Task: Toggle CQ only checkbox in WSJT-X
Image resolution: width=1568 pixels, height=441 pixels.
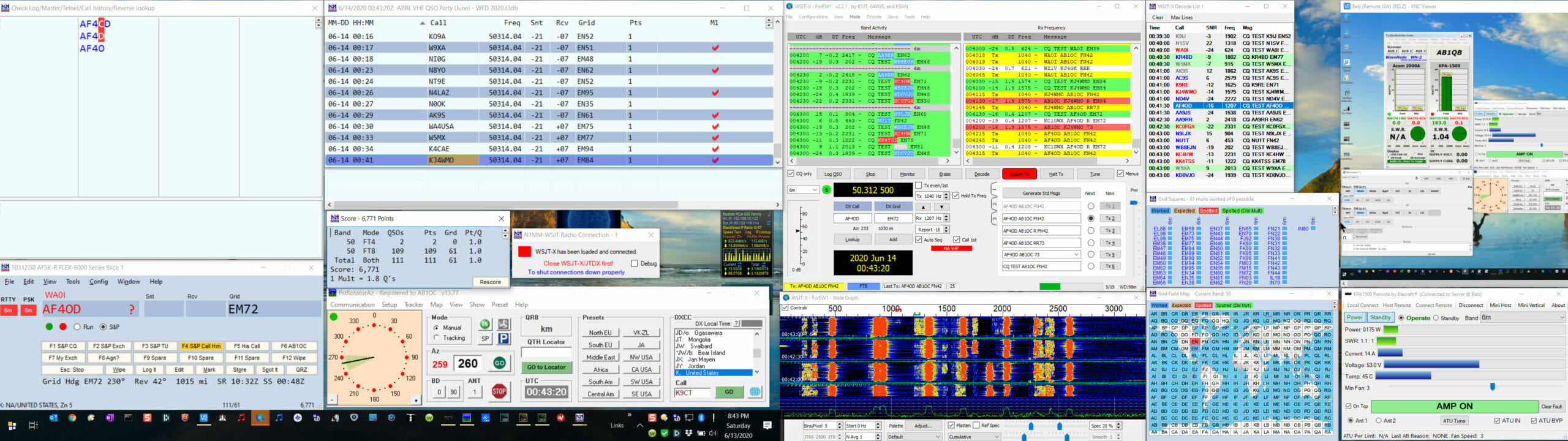Action: point(791,173)
